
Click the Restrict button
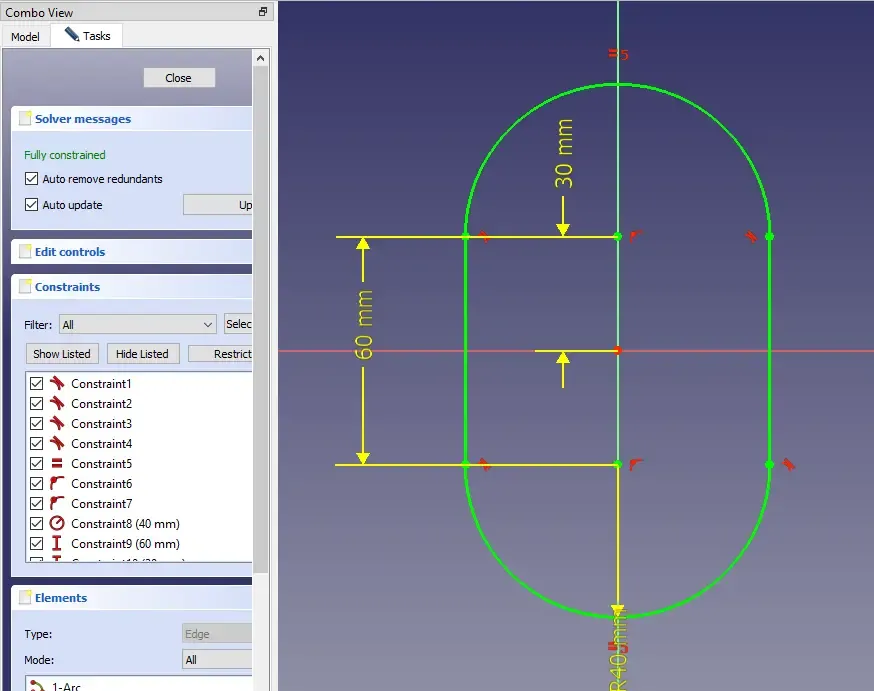coord(220,353)
